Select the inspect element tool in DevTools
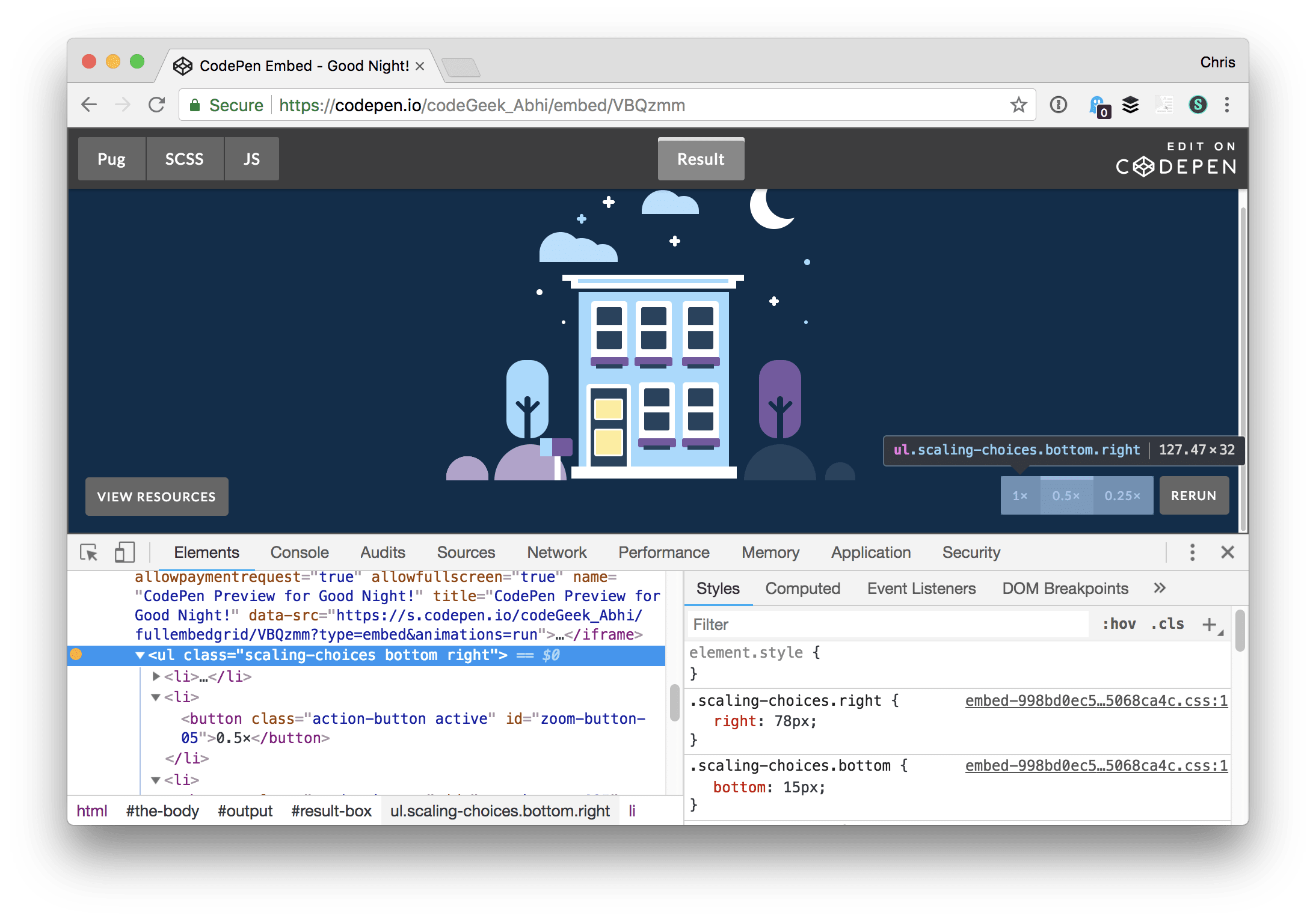The width and height of the screenshot is (1316, 921). (89, 551)
